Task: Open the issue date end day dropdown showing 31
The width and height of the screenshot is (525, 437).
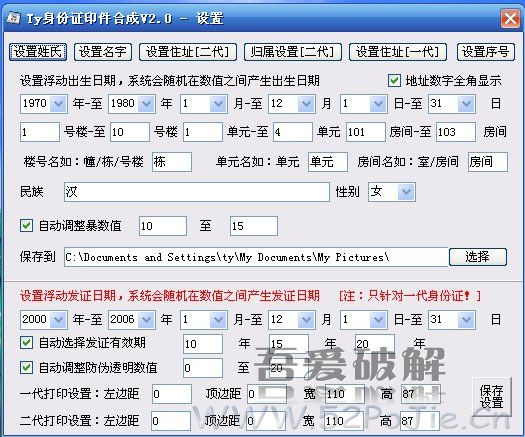Action: click(466, 320)
